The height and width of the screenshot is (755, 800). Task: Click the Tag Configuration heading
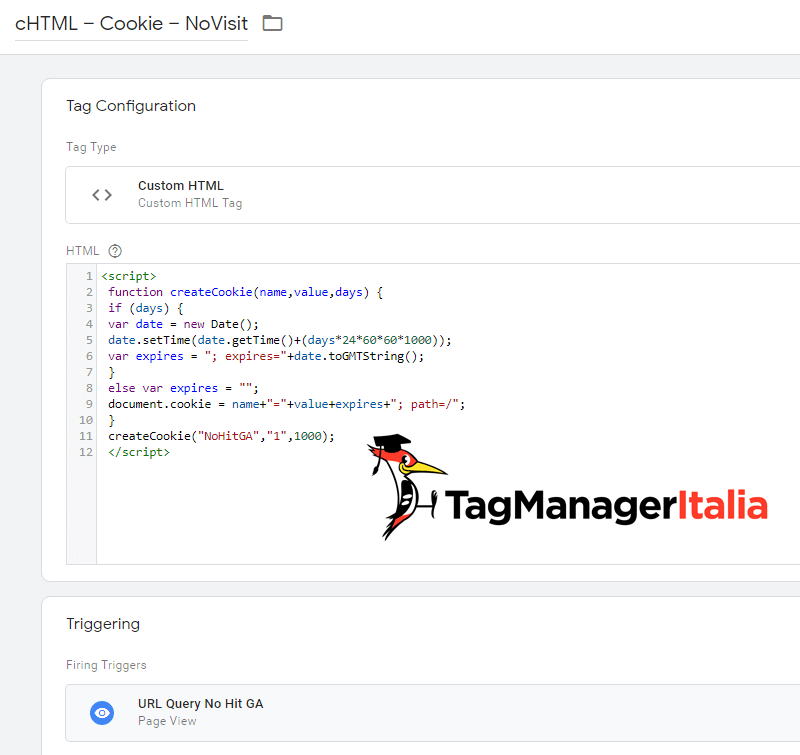131,106
